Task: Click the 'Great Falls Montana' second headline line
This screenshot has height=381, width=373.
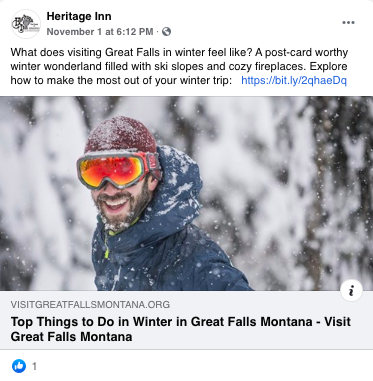Action: coord(71,336)
